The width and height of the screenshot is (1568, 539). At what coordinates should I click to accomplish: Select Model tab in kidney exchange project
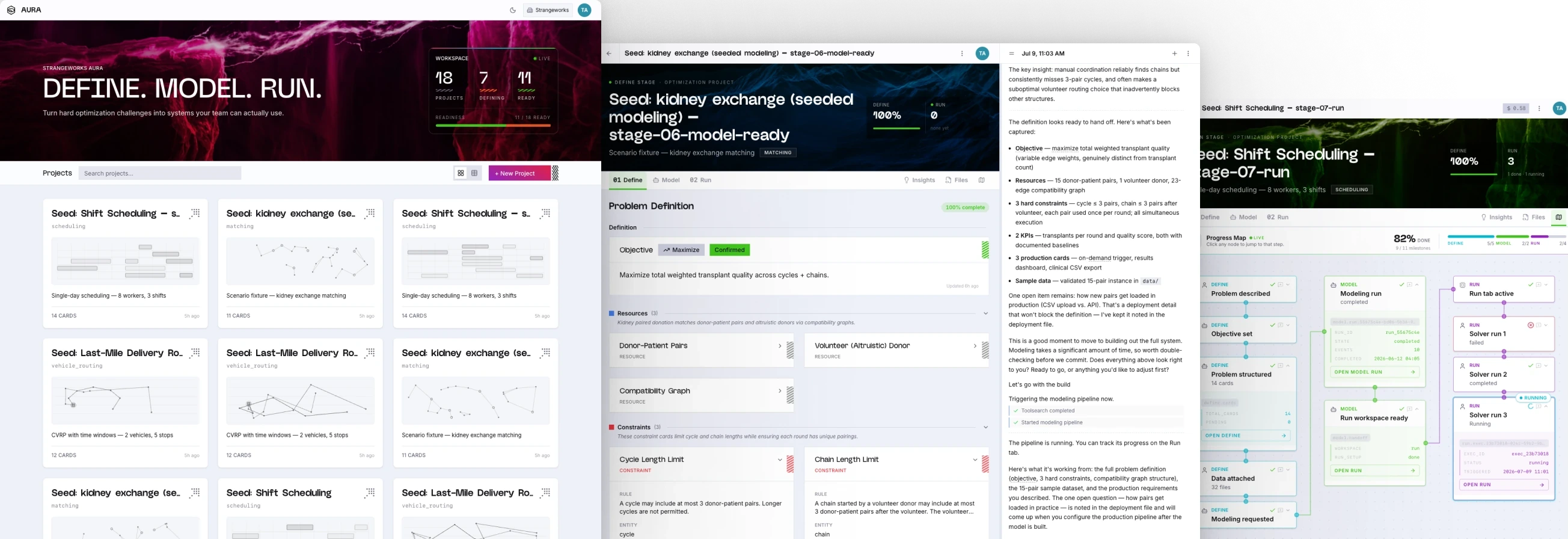click(x=666, y=180)
